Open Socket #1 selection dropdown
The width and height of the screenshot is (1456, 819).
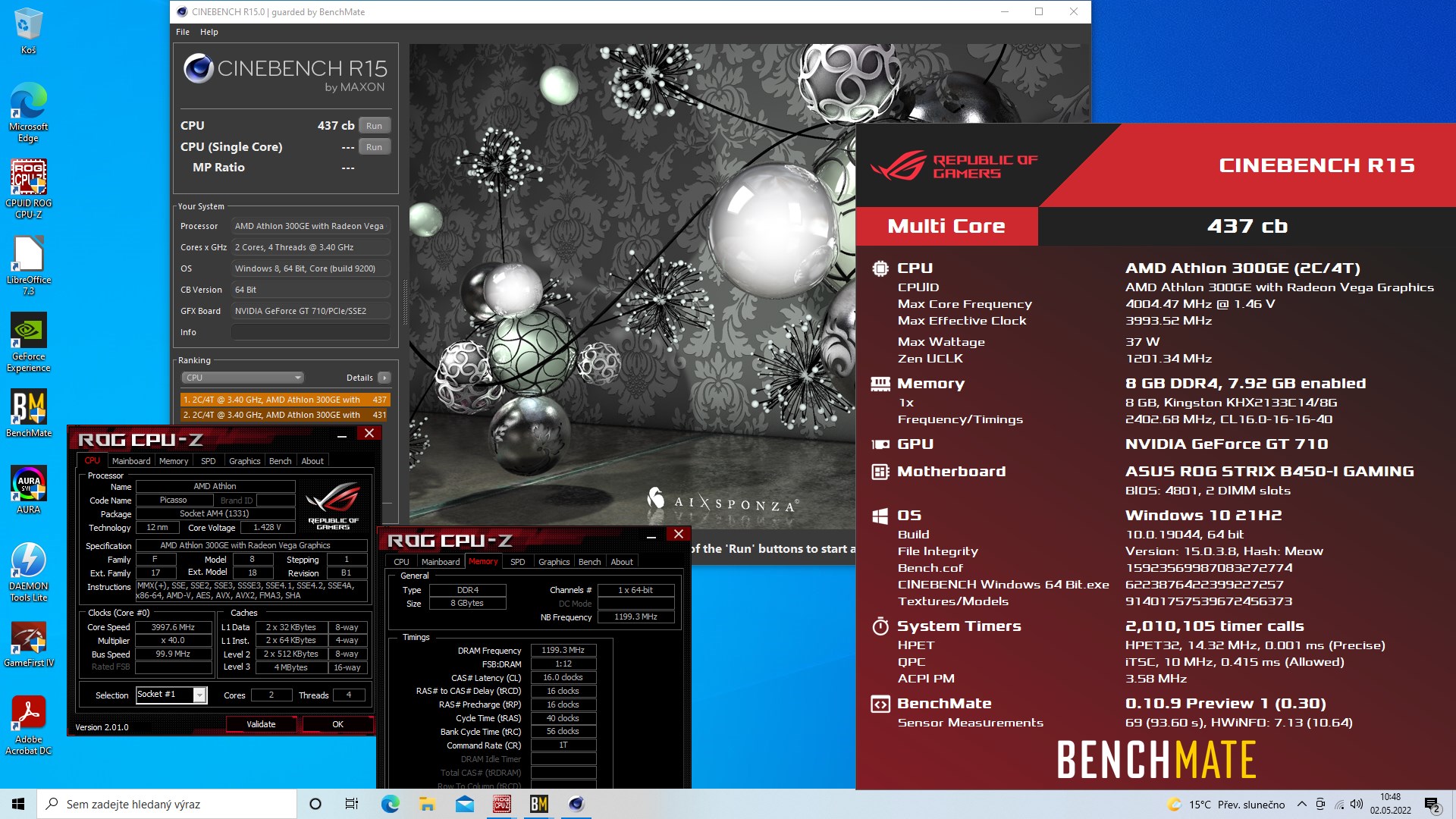click(x=171, y=695)
